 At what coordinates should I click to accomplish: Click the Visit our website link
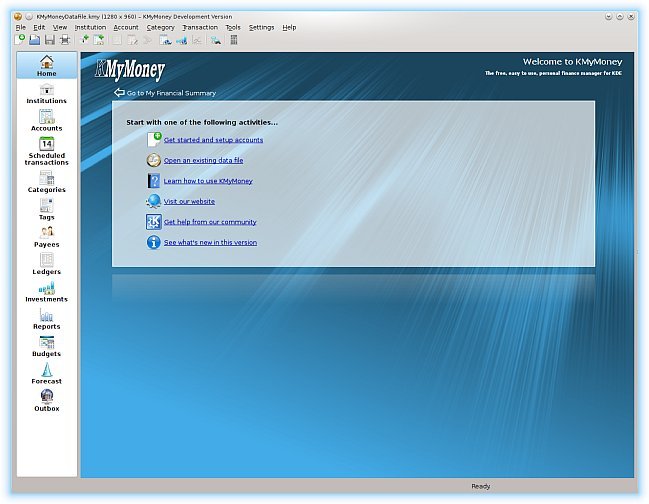point(189,202)
